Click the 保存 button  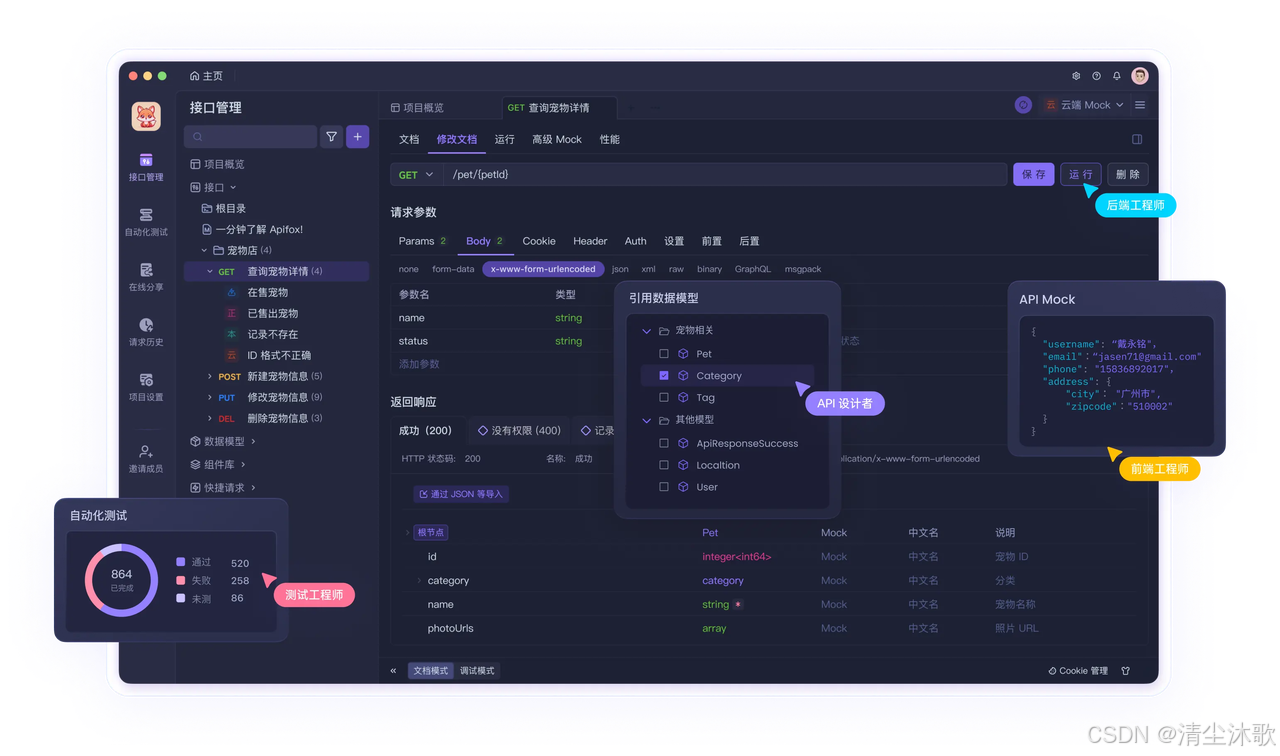click(x=1033, y=173)
